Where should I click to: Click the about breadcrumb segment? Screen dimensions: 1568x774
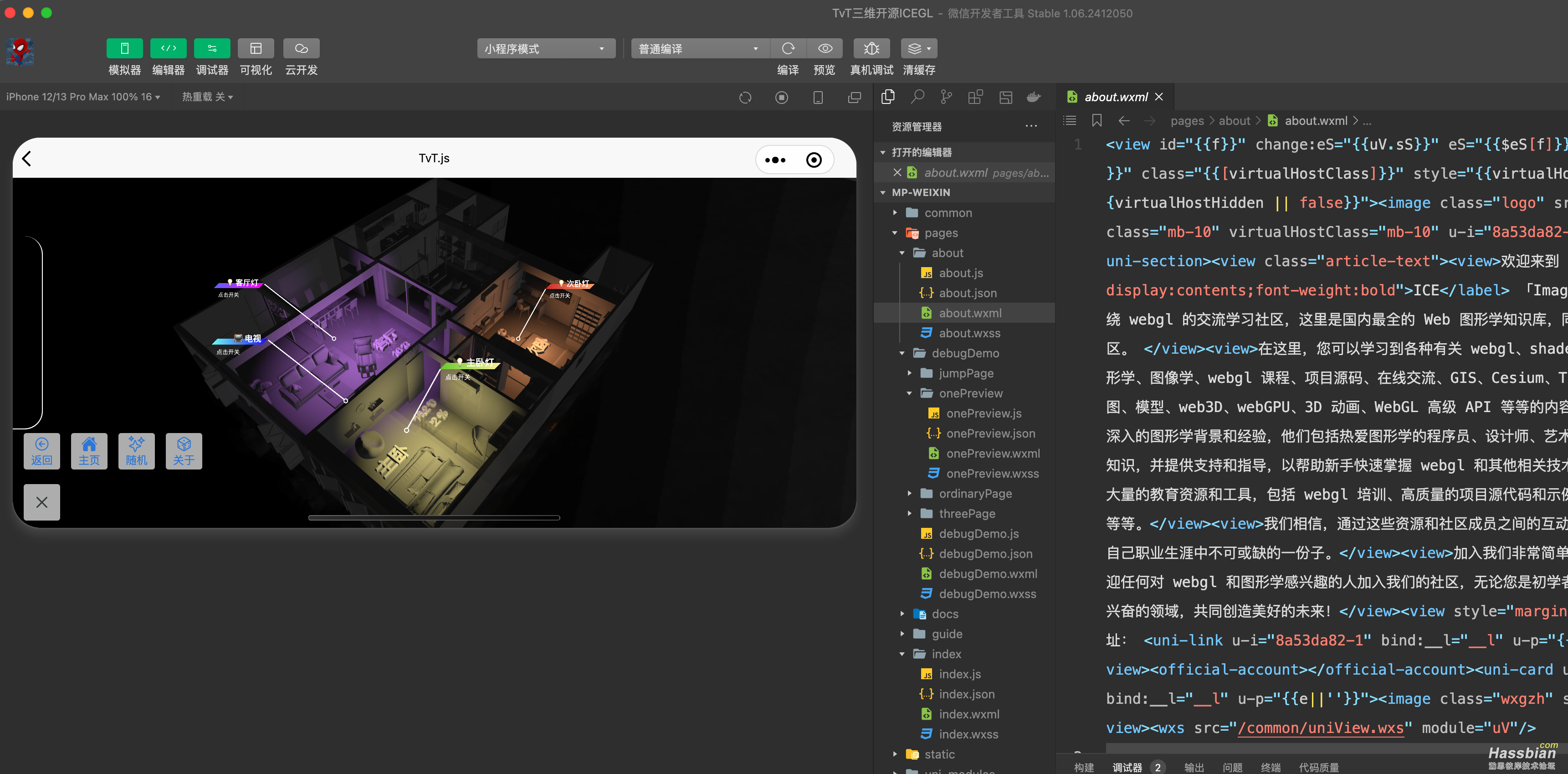[1234, 121]
